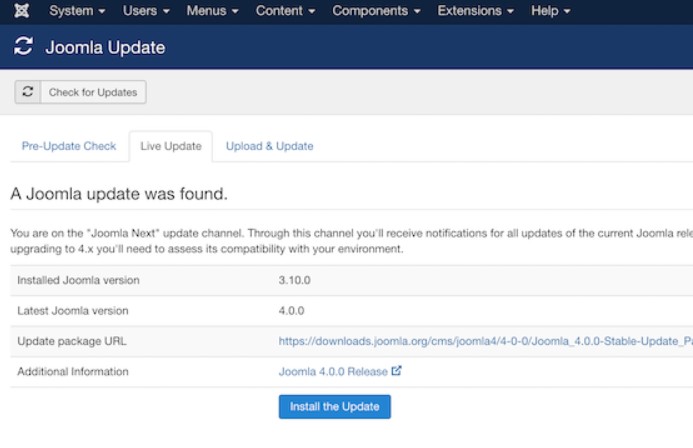693x448 pixels.
Task: Click the Update package URL label
Action: 72,341
